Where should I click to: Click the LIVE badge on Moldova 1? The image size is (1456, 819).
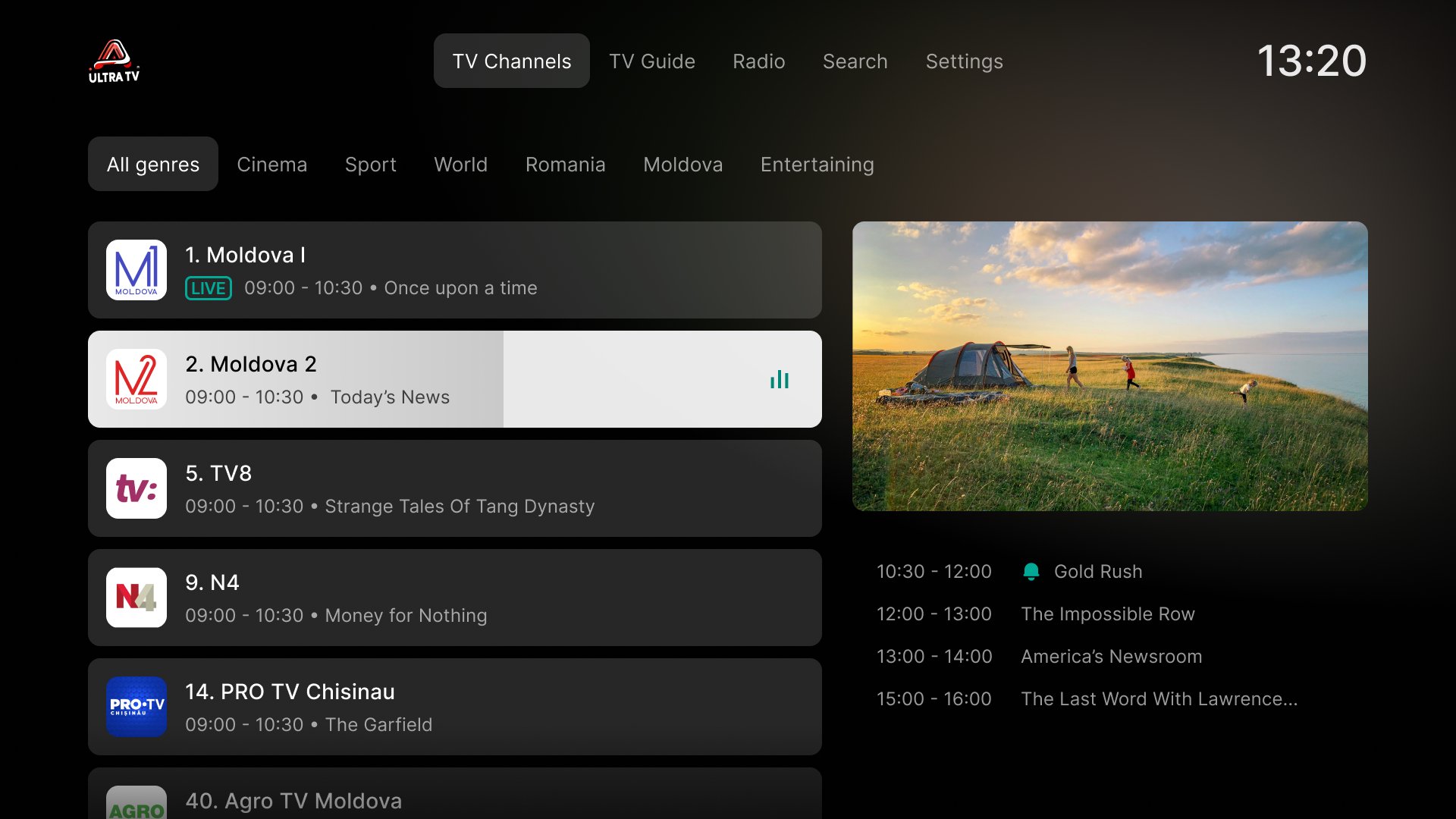coord(209,288)
